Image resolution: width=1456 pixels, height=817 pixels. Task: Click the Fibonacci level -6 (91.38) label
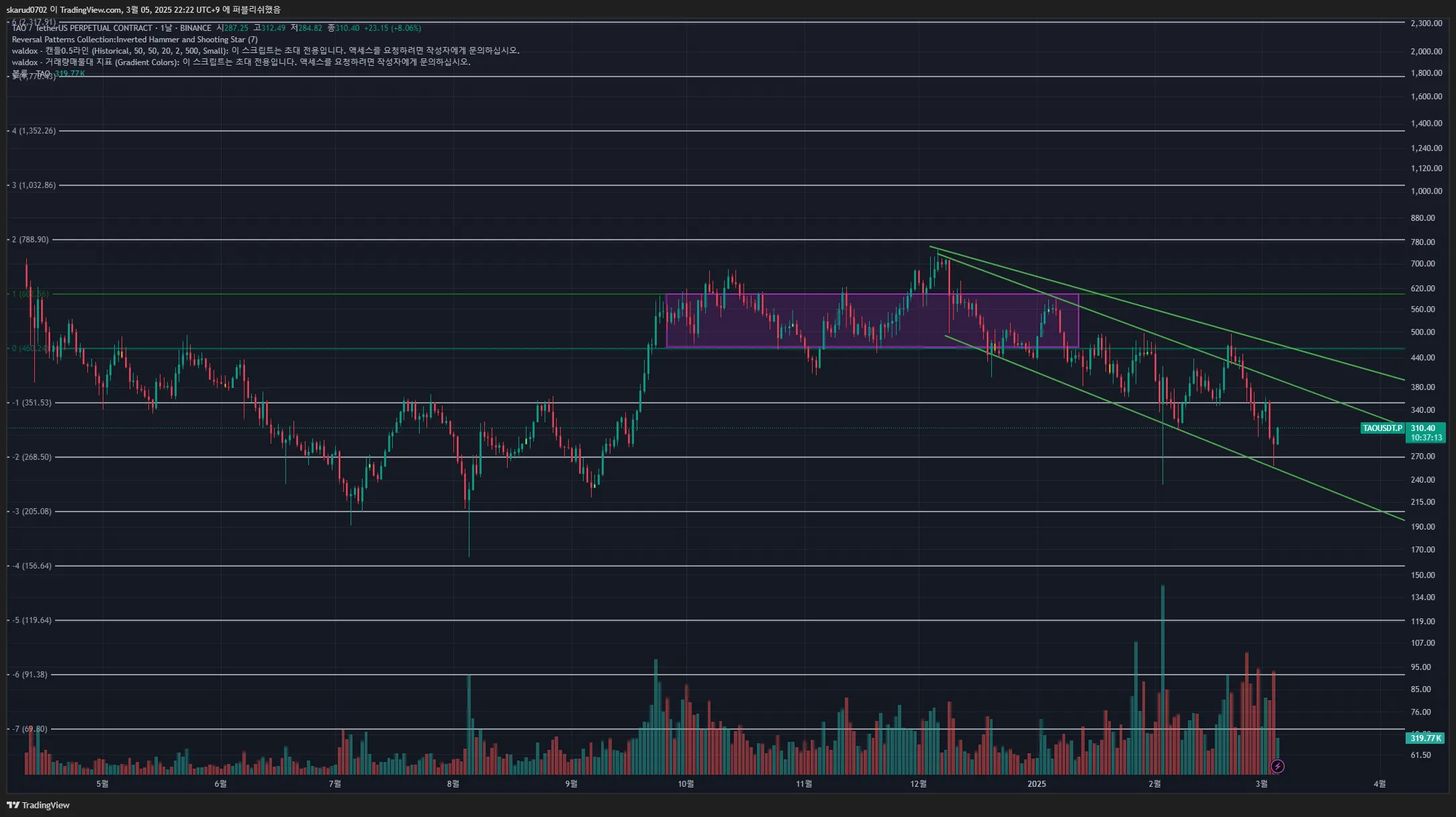tap(30, 675)
